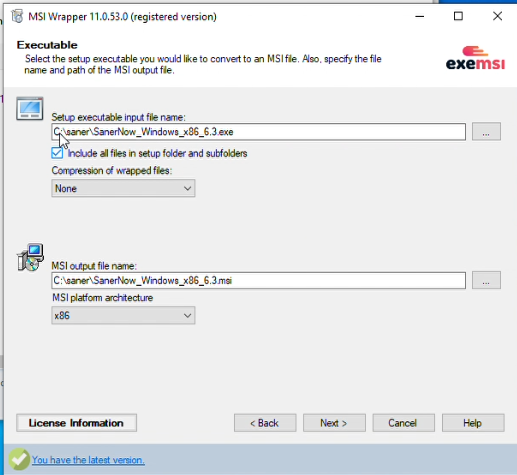Browse for MSI output file location

tap(486, 280)
